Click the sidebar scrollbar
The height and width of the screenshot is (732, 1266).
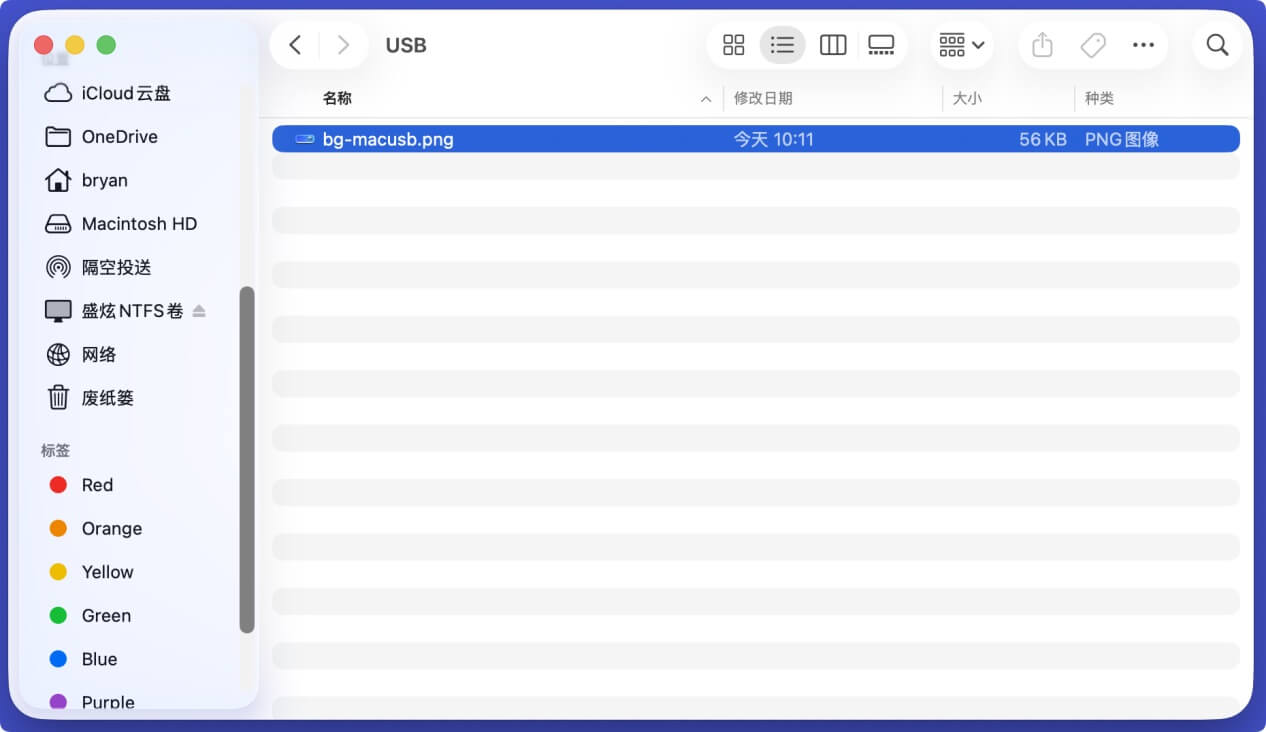pos(247,460)
